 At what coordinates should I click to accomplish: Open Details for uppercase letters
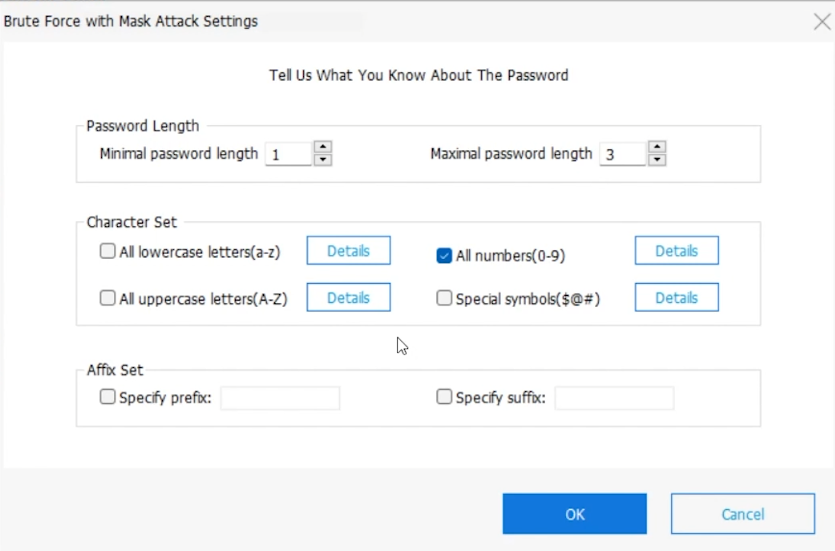click(348, 297)
